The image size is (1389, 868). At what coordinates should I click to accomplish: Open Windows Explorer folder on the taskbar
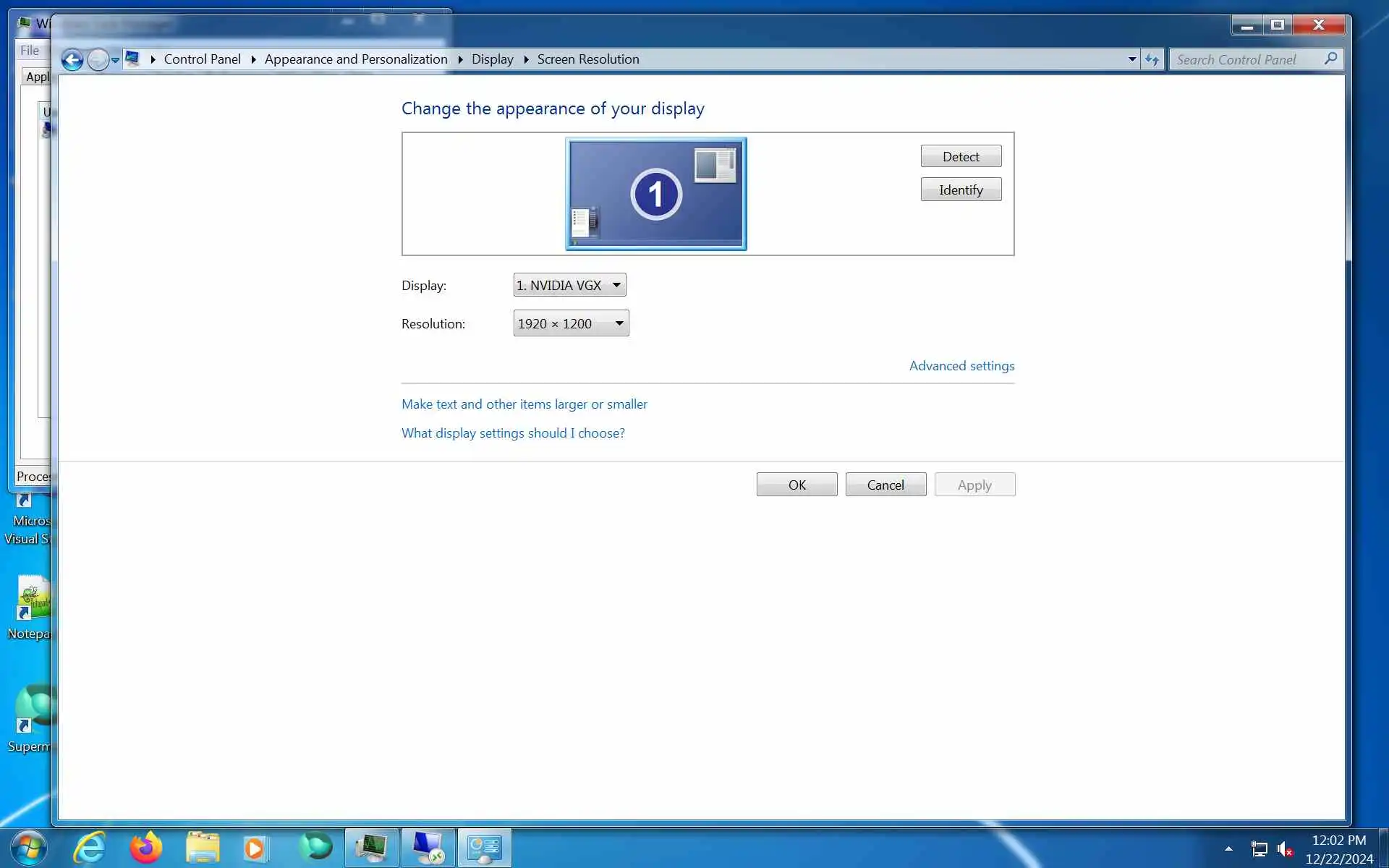(x=203, y=848)
